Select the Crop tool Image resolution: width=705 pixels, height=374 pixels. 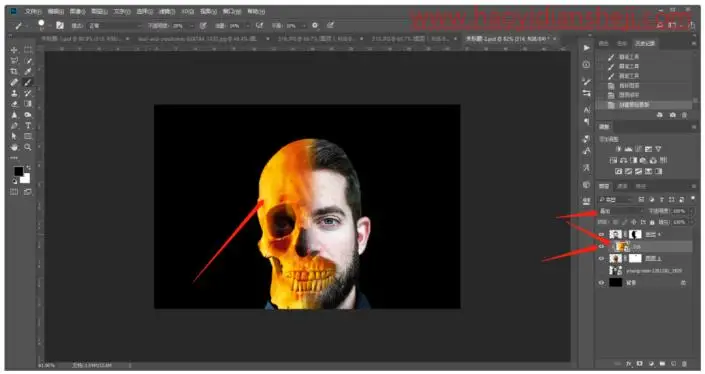click(14, 71)
